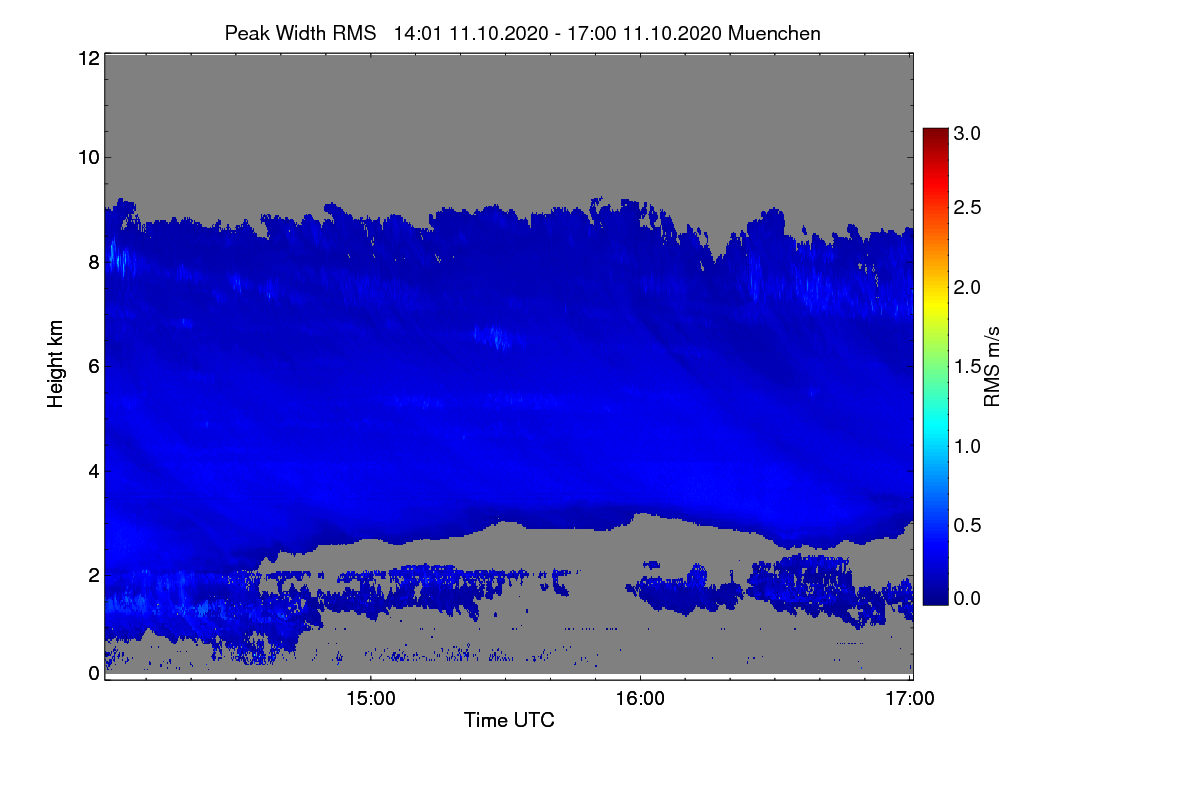Click the height axis label 2
The image size is (1200, 800).
[93, 574]
